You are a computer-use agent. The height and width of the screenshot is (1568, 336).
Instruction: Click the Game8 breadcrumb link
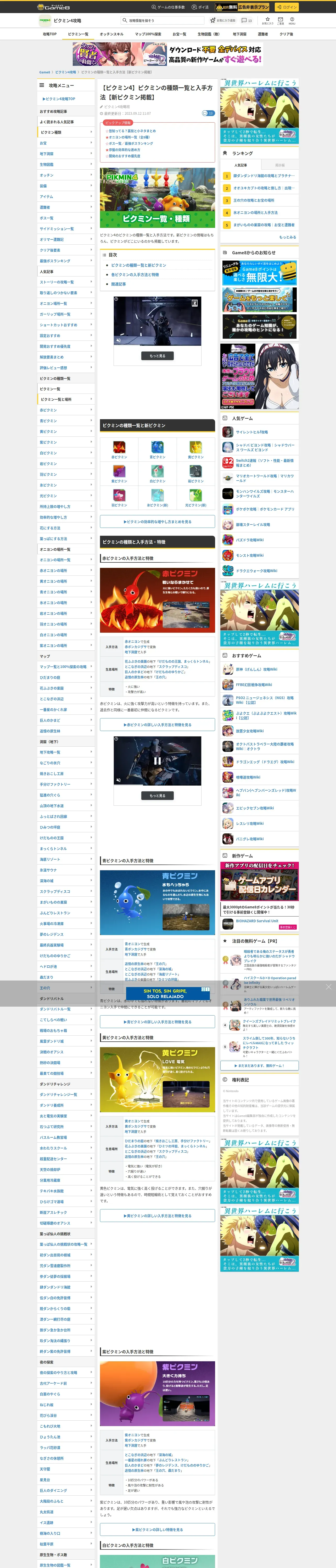point(44,72)
